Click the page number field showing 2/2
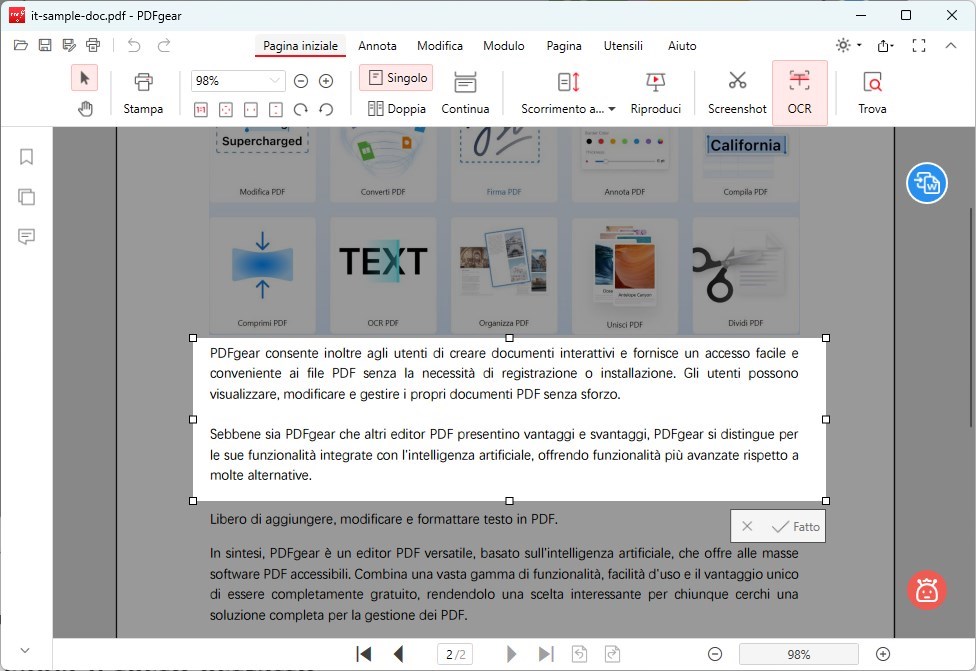This screenshot has width=976, height=671. pos(455,653)
